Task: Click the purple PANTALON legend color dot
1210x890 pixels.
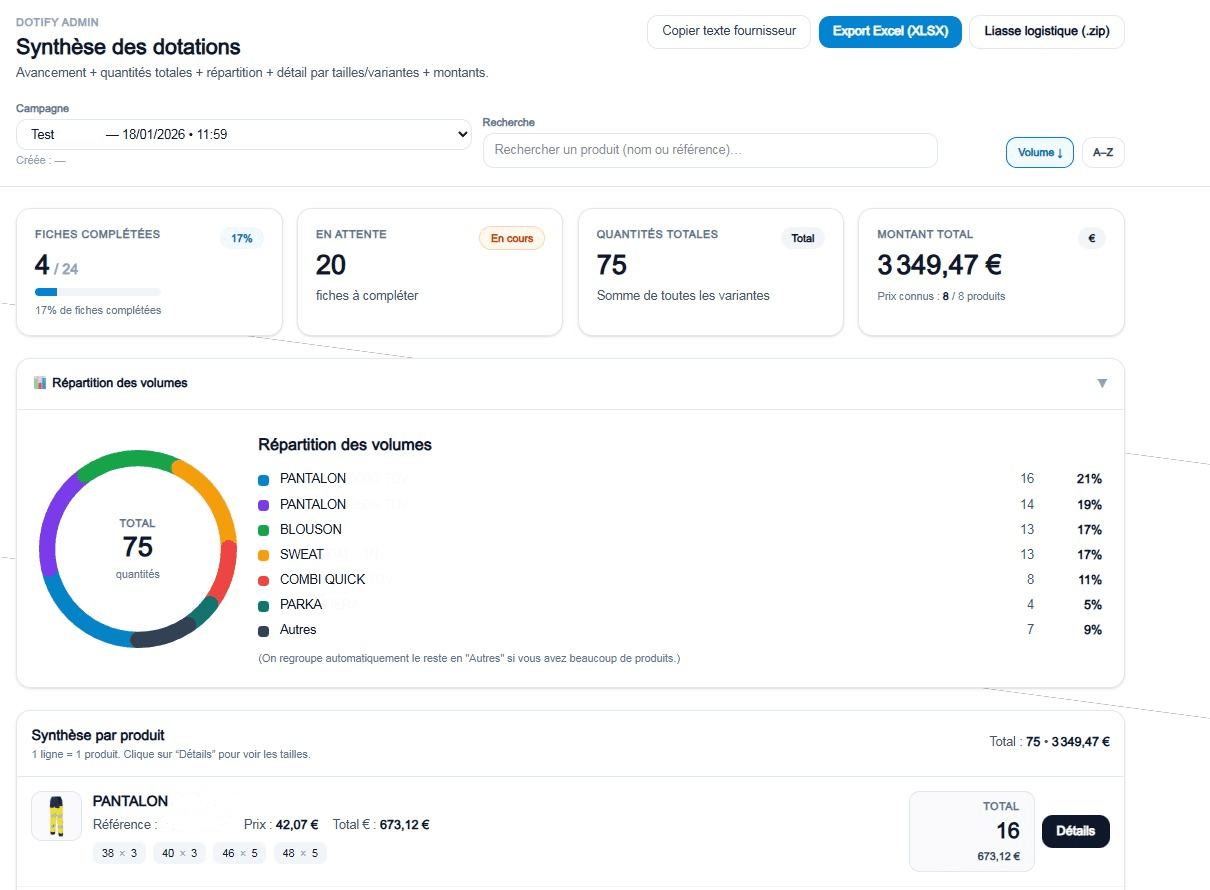Action: pos(264,505)
